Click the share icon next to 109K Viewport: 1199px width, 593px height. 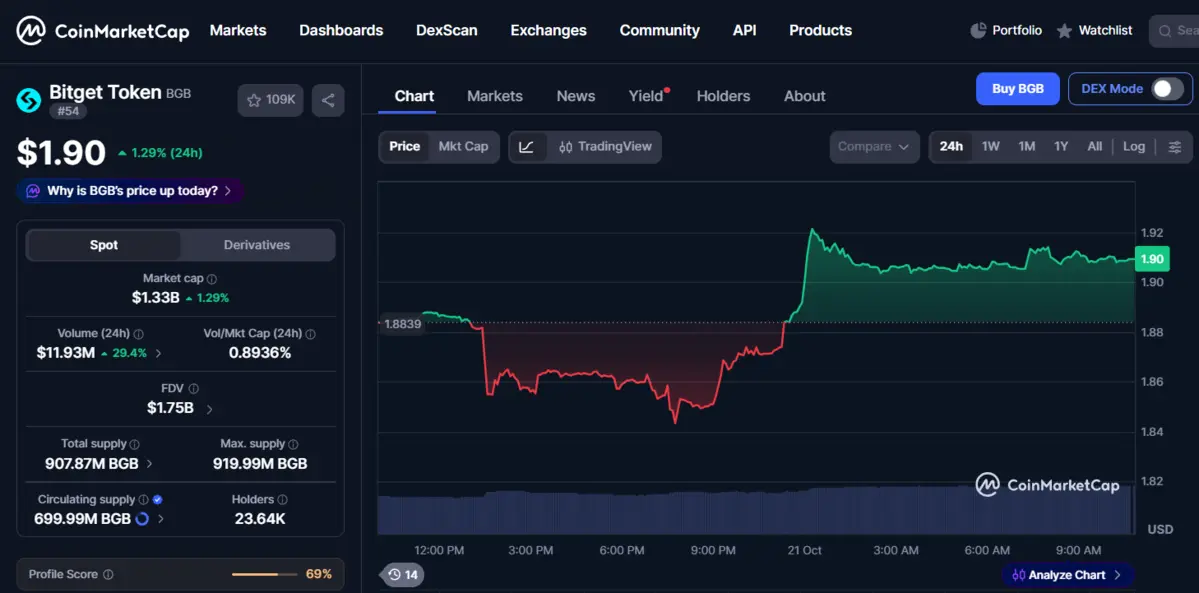tap(328, 100)
